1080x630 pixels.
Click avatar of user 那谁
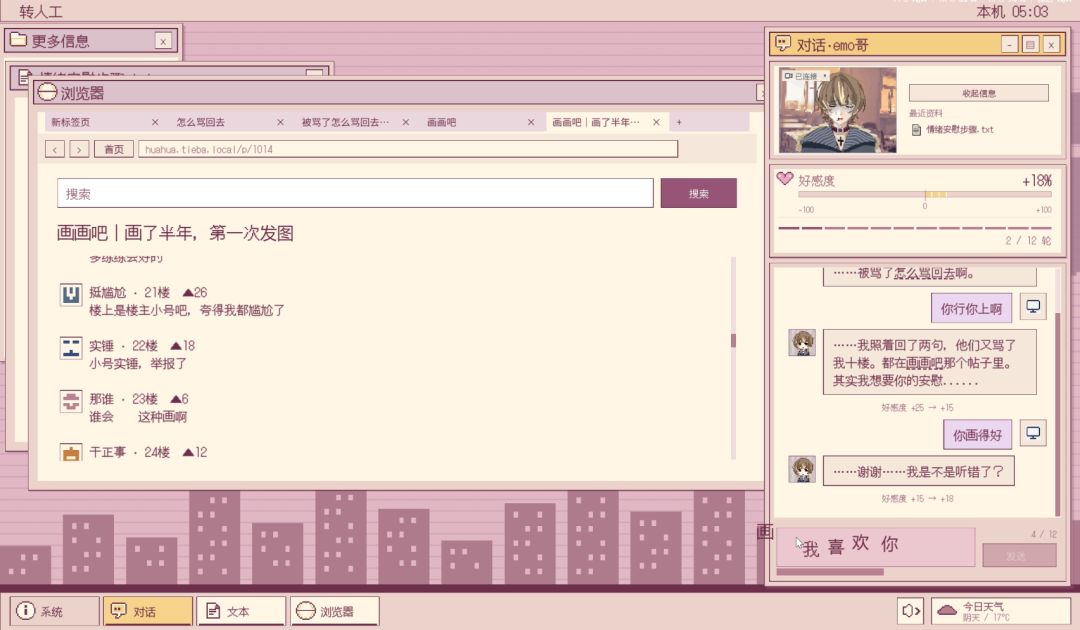[71, 401]
